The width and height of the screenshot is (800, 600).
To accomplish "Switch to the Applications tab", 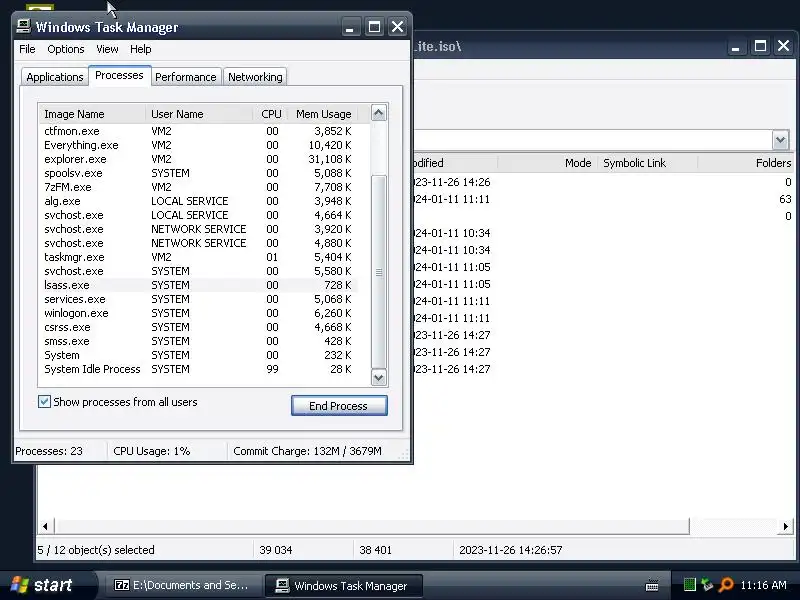I will click(55, 77).
